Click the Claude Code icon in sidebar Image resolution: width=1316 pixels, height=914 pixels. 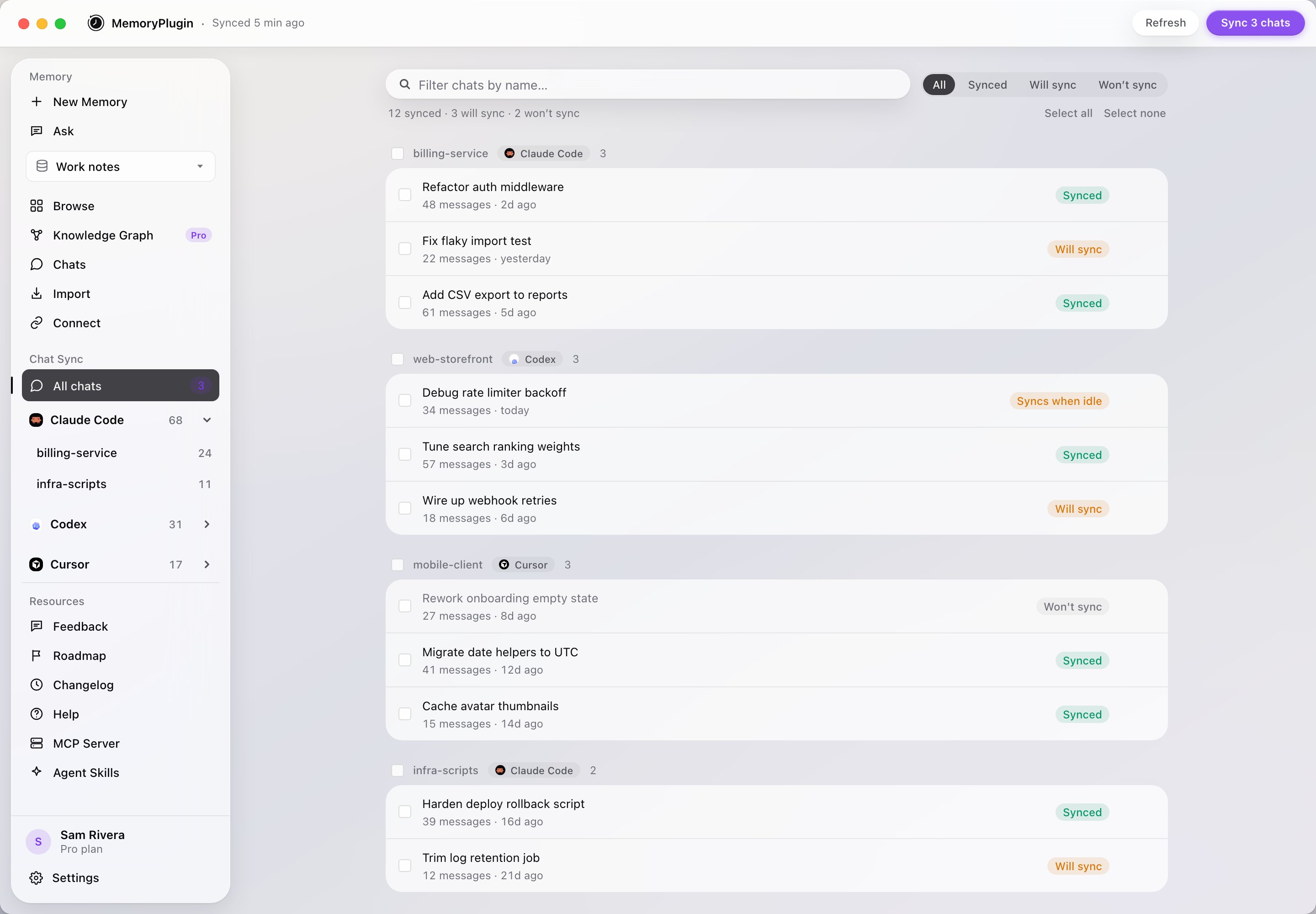pyautogui.click(x=36, y=420)
